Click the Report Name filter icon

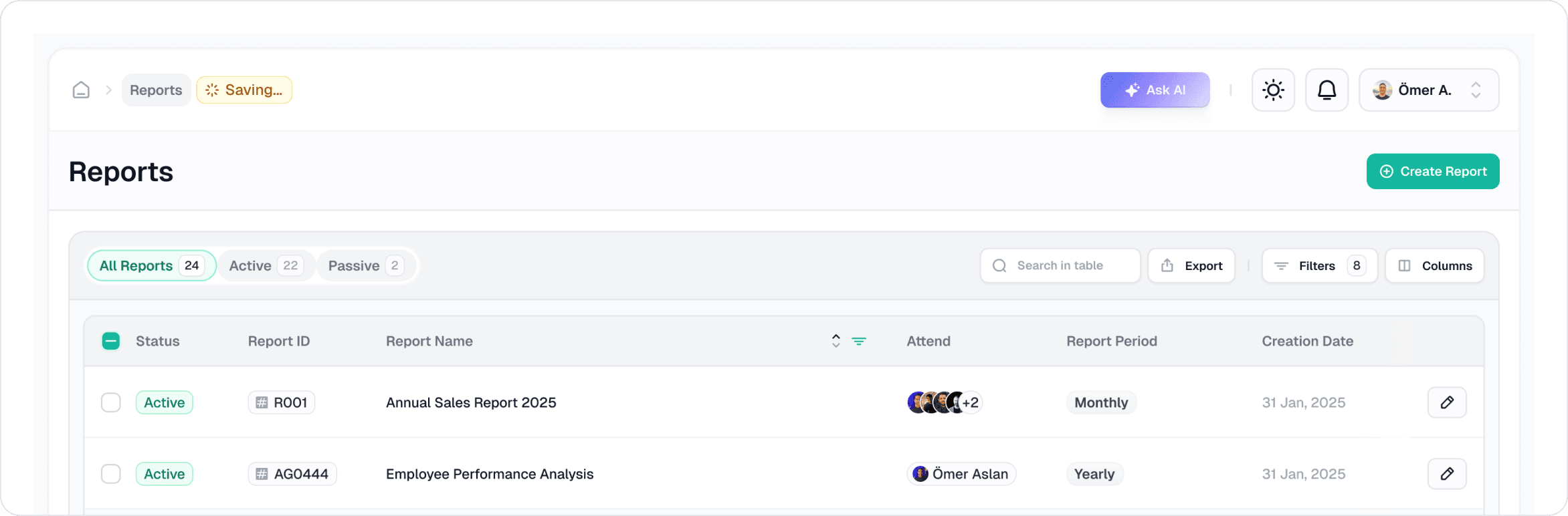[x=859, y=341]
